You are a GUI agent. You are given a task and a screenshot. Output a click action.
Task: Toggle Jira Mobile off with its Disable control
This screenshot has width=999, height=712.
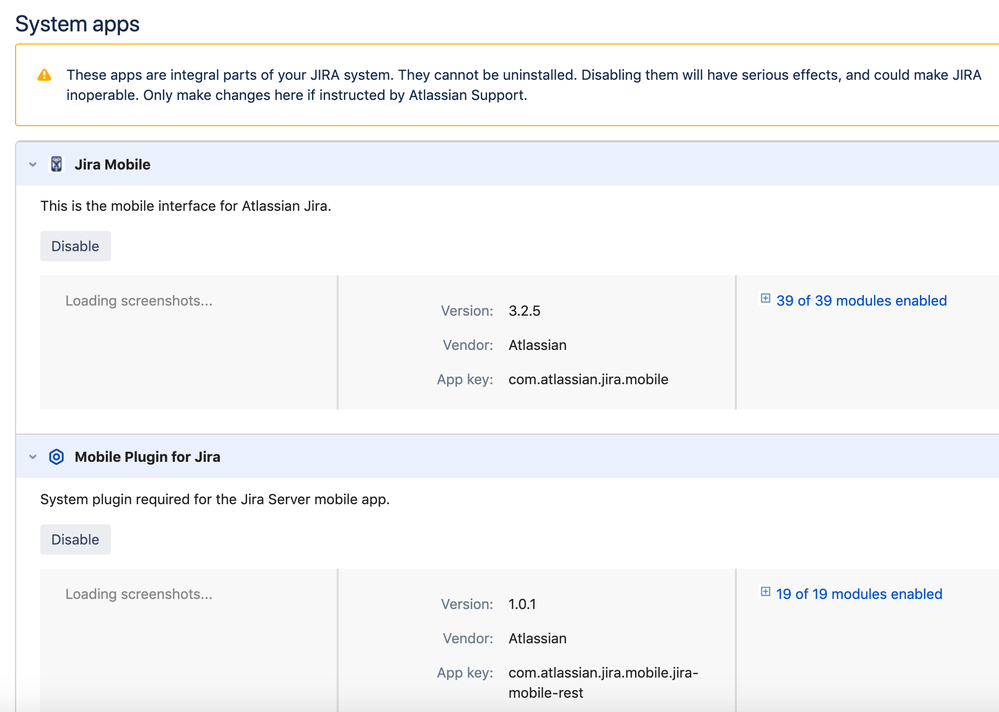click(75, 245)
